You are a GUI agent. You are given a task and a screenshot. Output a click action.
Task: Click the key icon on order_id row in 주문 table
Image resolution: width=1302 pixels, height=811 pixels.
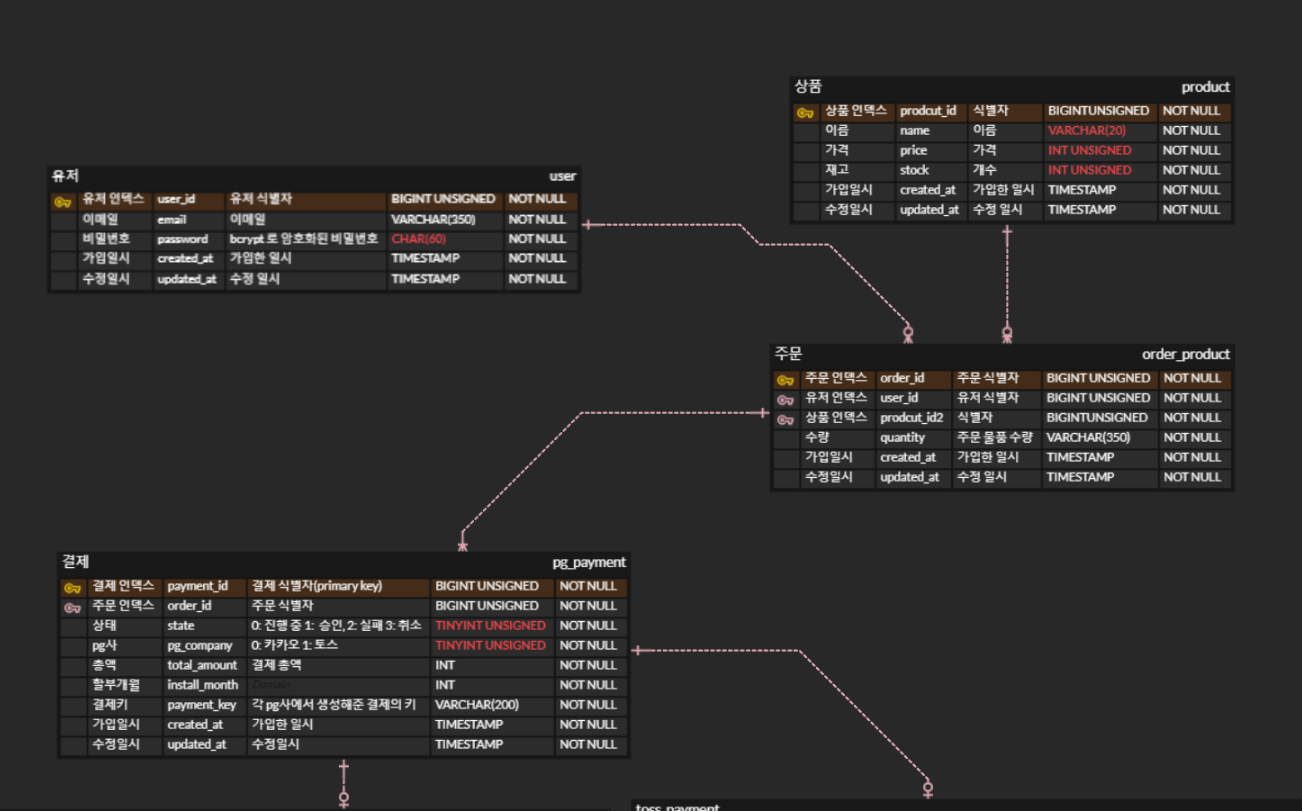785,378
